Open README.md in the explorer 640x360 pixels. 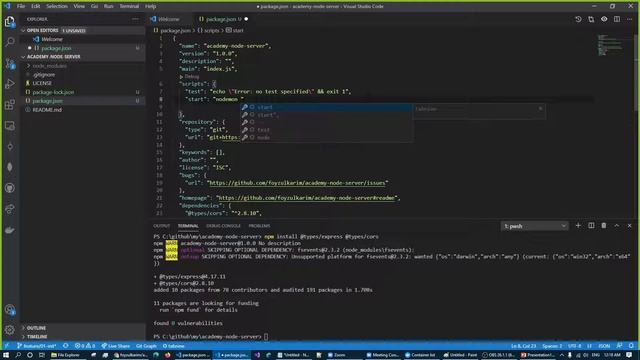click(47, 110)
